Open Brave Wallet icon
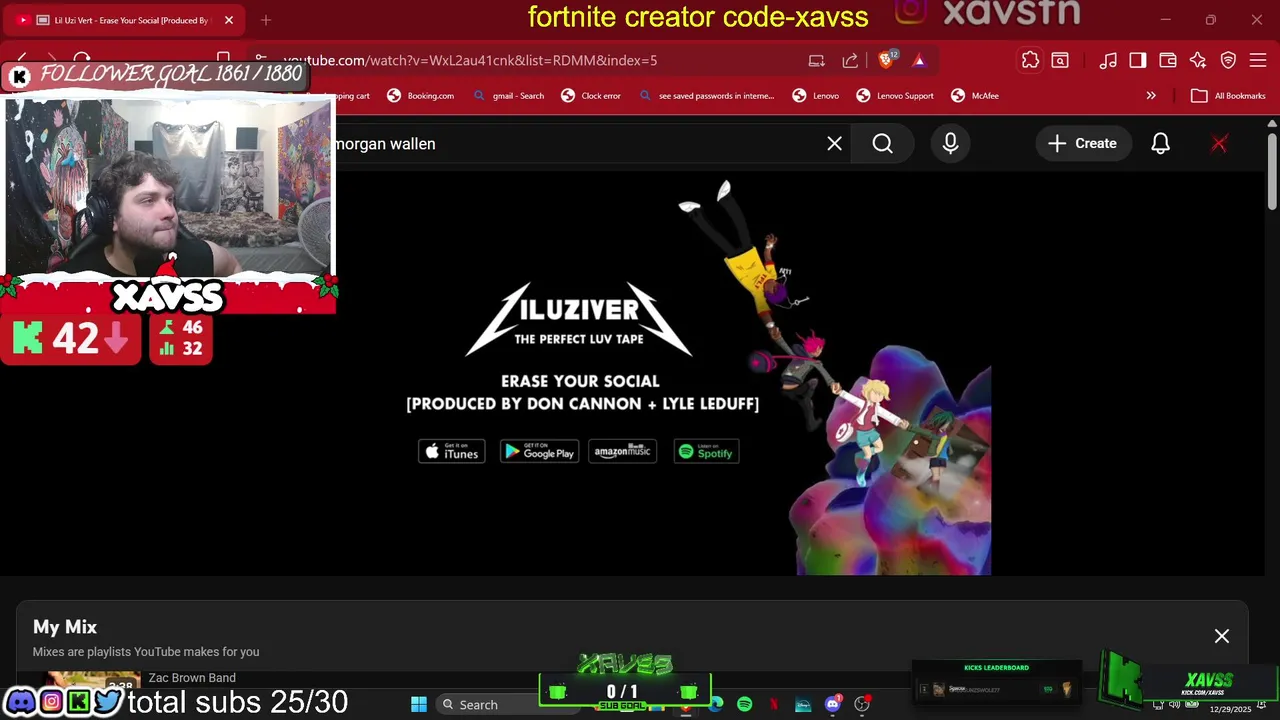The width and height of the screenshot is (1280, 720). click(1168, 61)
